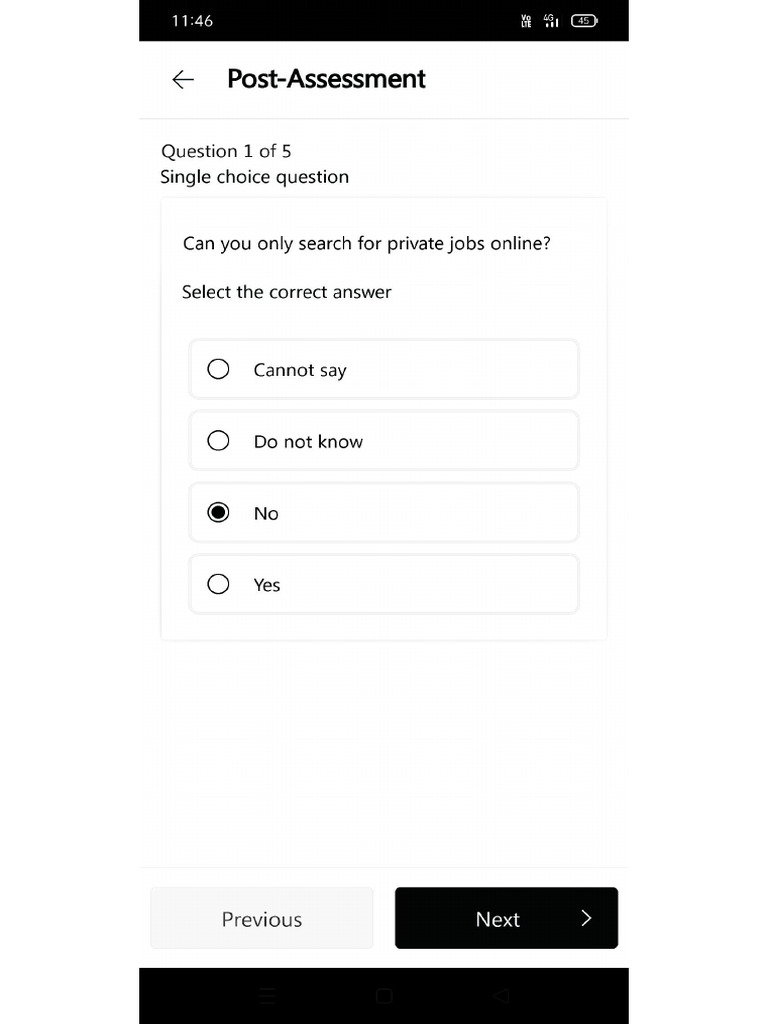Tap the "Question 1 of 5" progress text
The image size is (768, 1024).
[226, 151]
